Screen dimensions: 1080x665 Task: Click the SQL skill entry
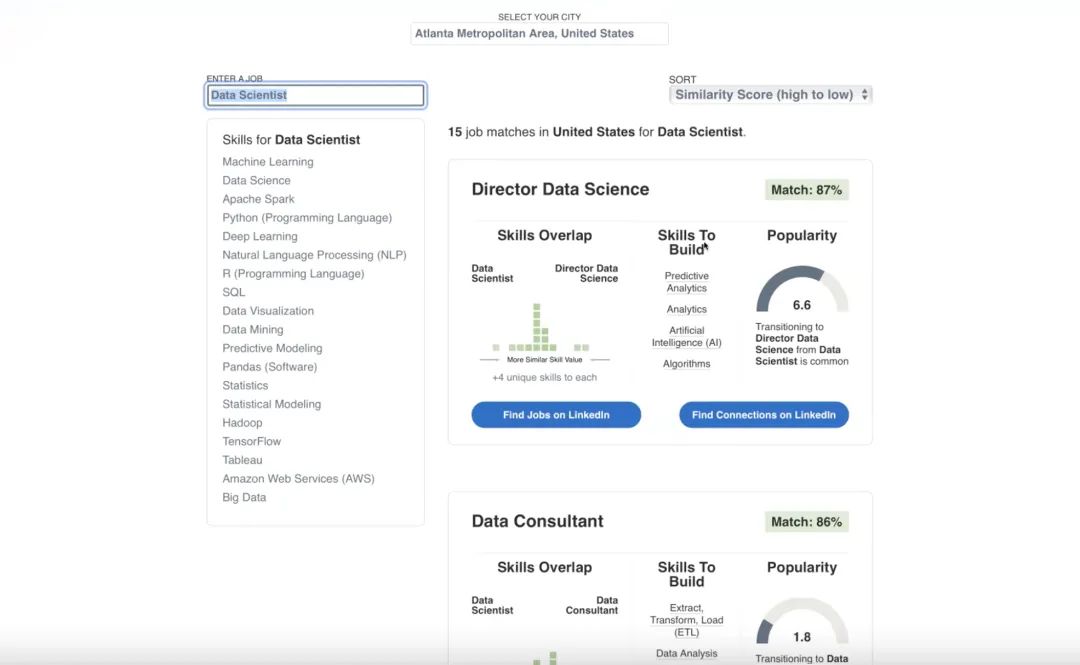tap(233, 292)
